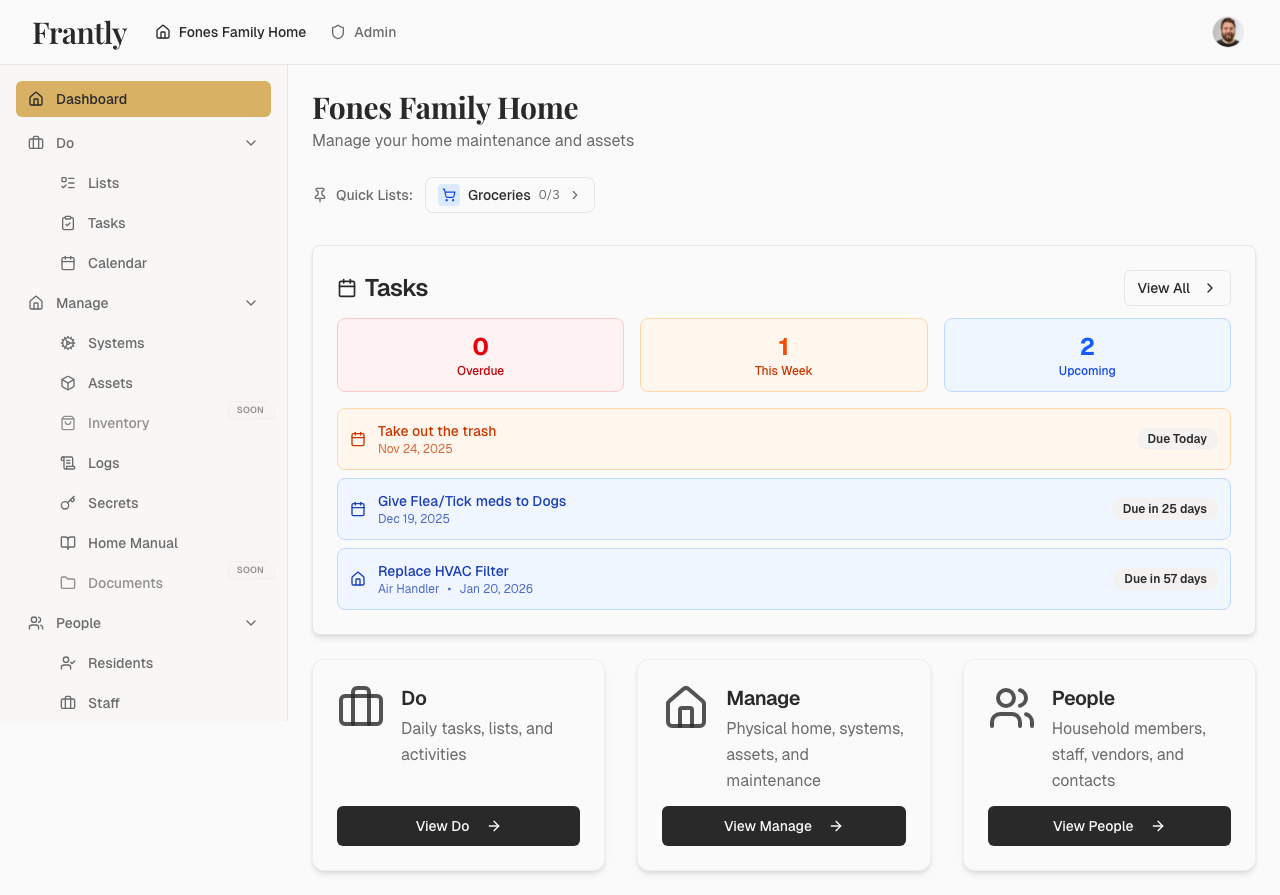Select the Logs icon in the sidebar
1280x895 pixels.
(66, 462)
